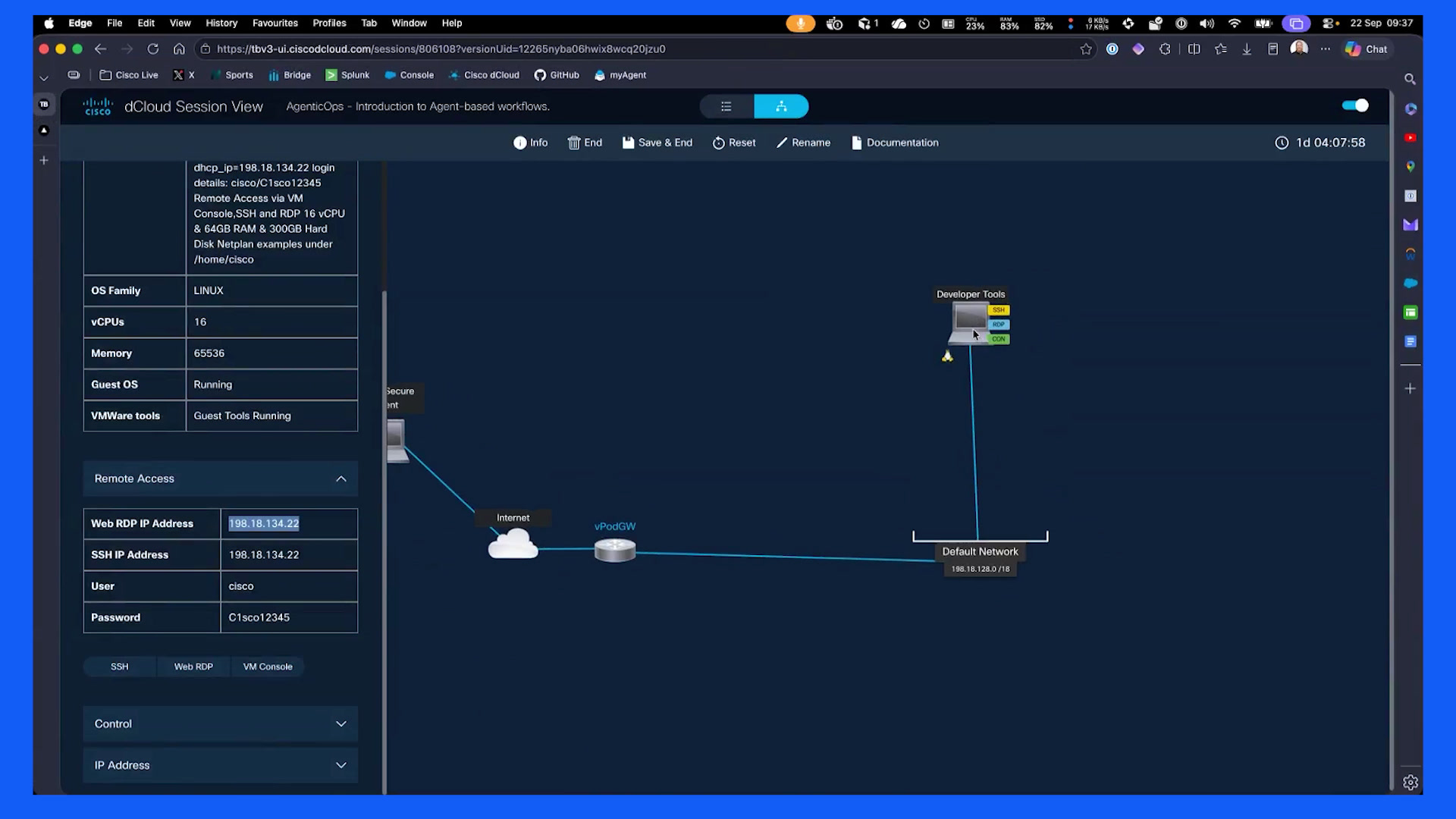Open the Splunk bookmark

tap(347, 75)
